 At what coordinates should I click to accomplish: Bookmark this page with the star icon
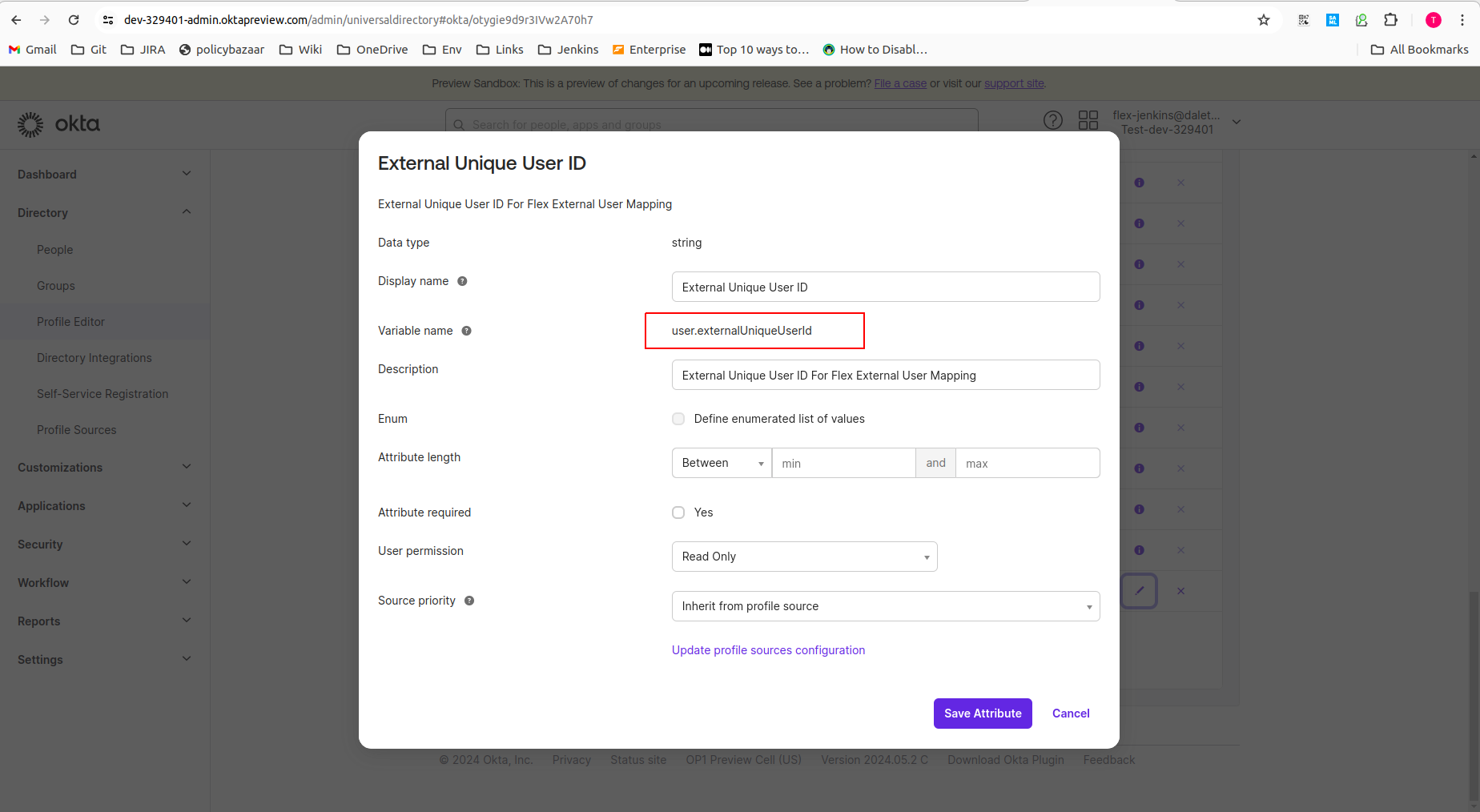pos(1264,20)
